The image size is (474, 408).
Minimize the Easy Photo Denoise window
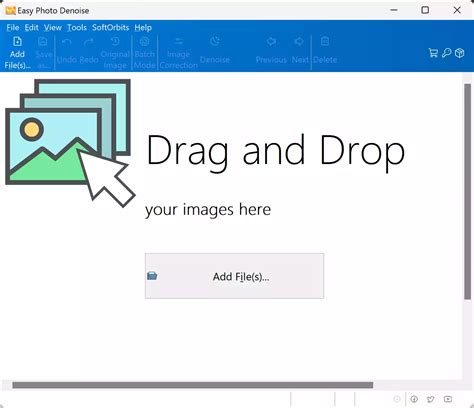pos(394,10)
